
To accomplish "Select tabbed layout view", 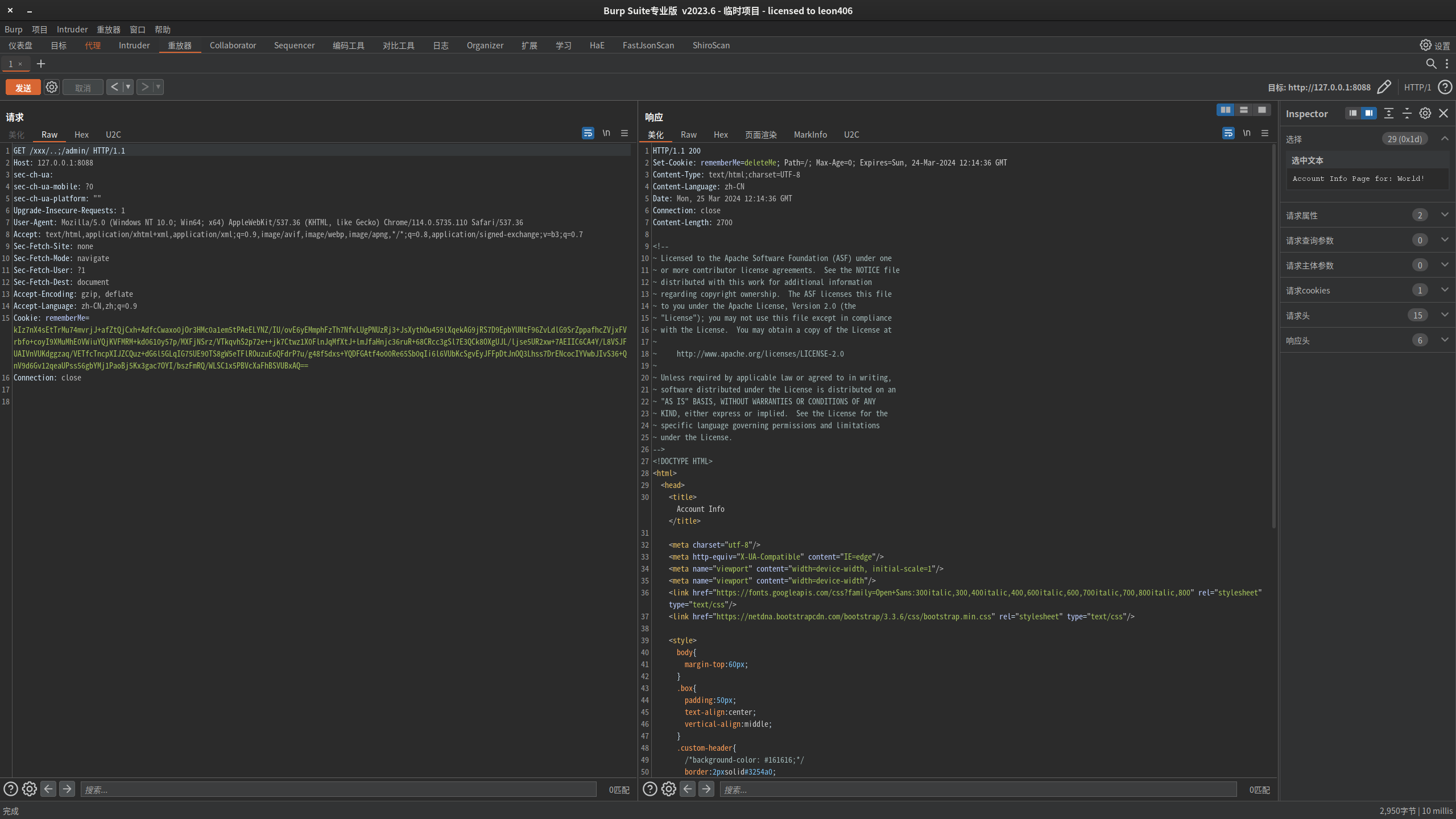I will pyautogui.click(x=1261, y=110).
